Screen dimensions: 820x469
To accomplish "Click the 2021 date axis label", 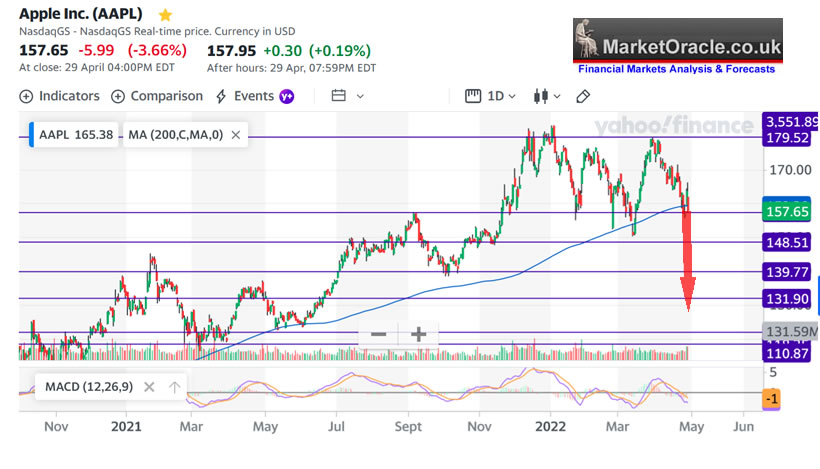I will (126, 427).
